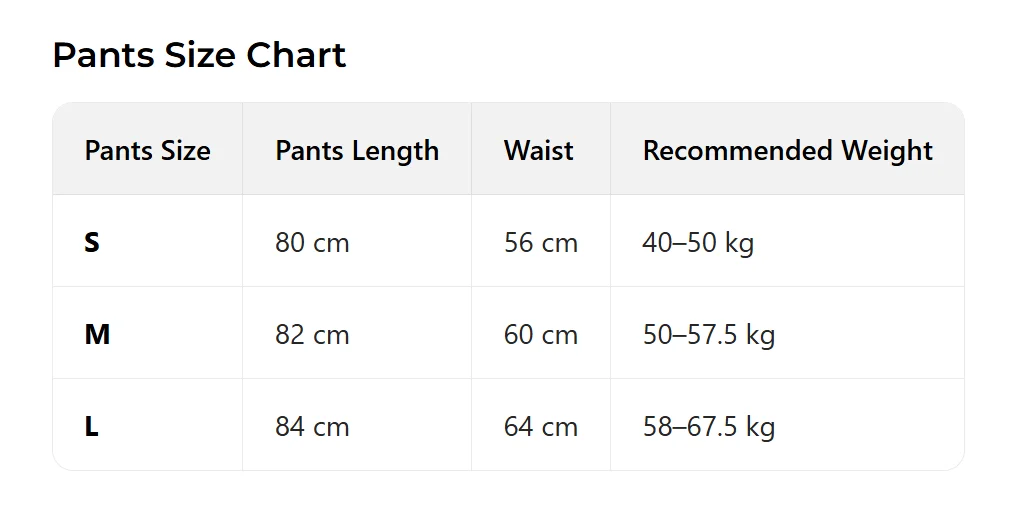Click the size S row label
The height and width of the screenshot is (517, 1034).
(92, 243)
